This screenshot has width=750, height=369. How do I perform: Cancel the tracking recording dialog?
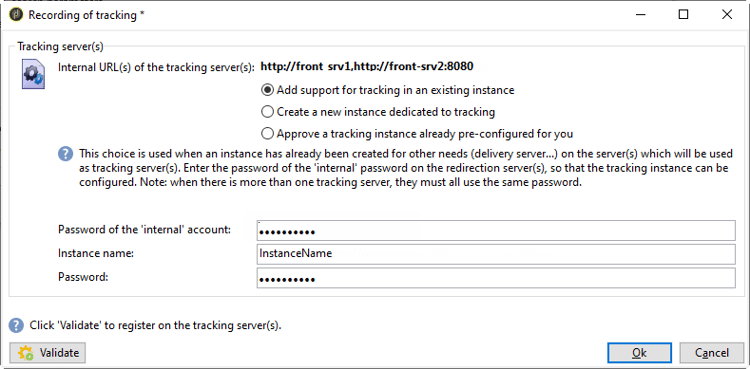(x=712, y=353)
